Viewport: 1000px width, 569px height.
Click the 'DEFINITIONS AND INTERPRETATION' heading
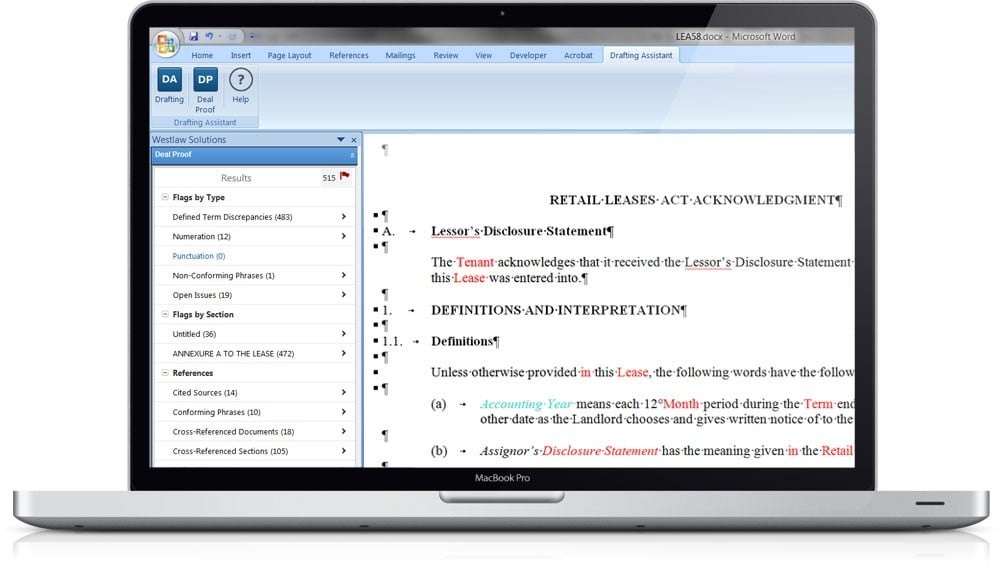[x=558, y=310]
